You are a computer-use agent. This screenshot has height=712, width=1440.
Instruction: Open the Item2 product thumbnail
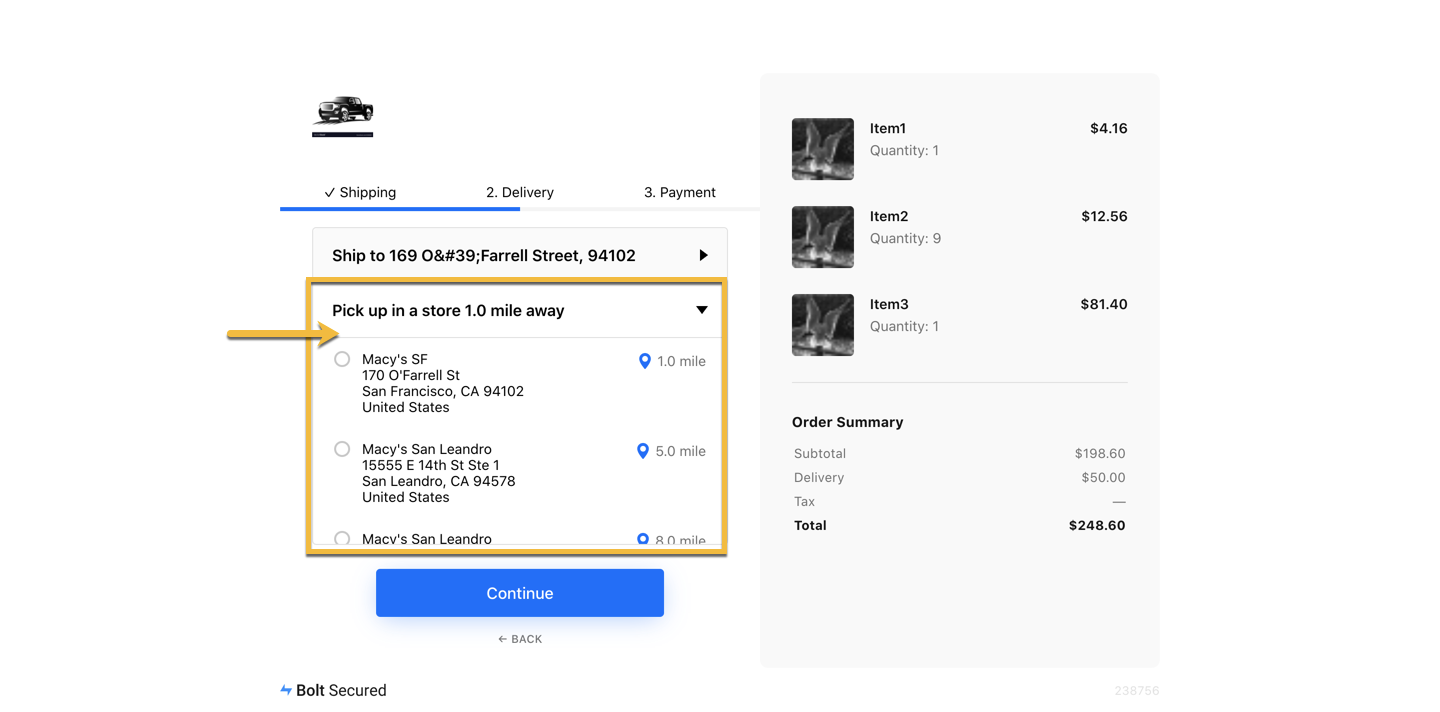(823, 237)
